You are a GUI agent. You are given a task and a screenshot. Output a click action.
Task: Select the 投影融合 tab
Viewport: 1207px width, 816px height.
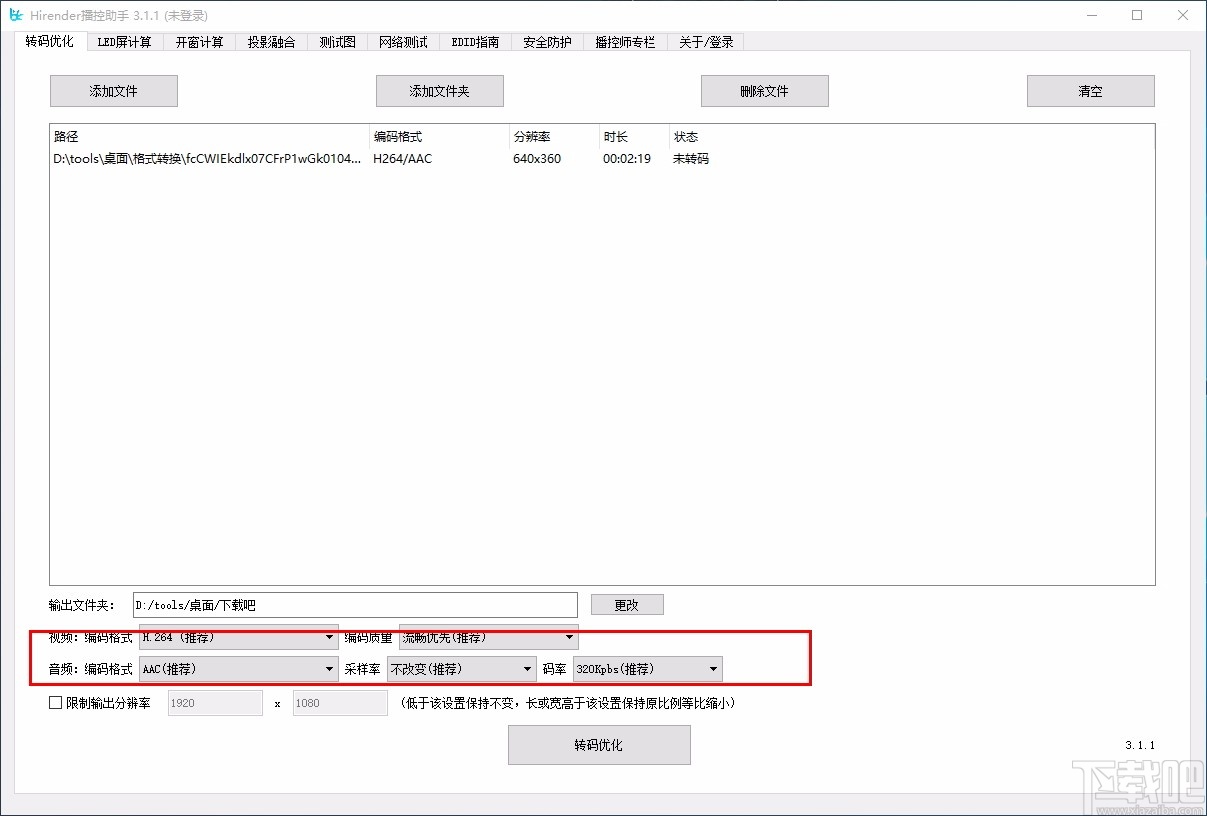(272, 42)
